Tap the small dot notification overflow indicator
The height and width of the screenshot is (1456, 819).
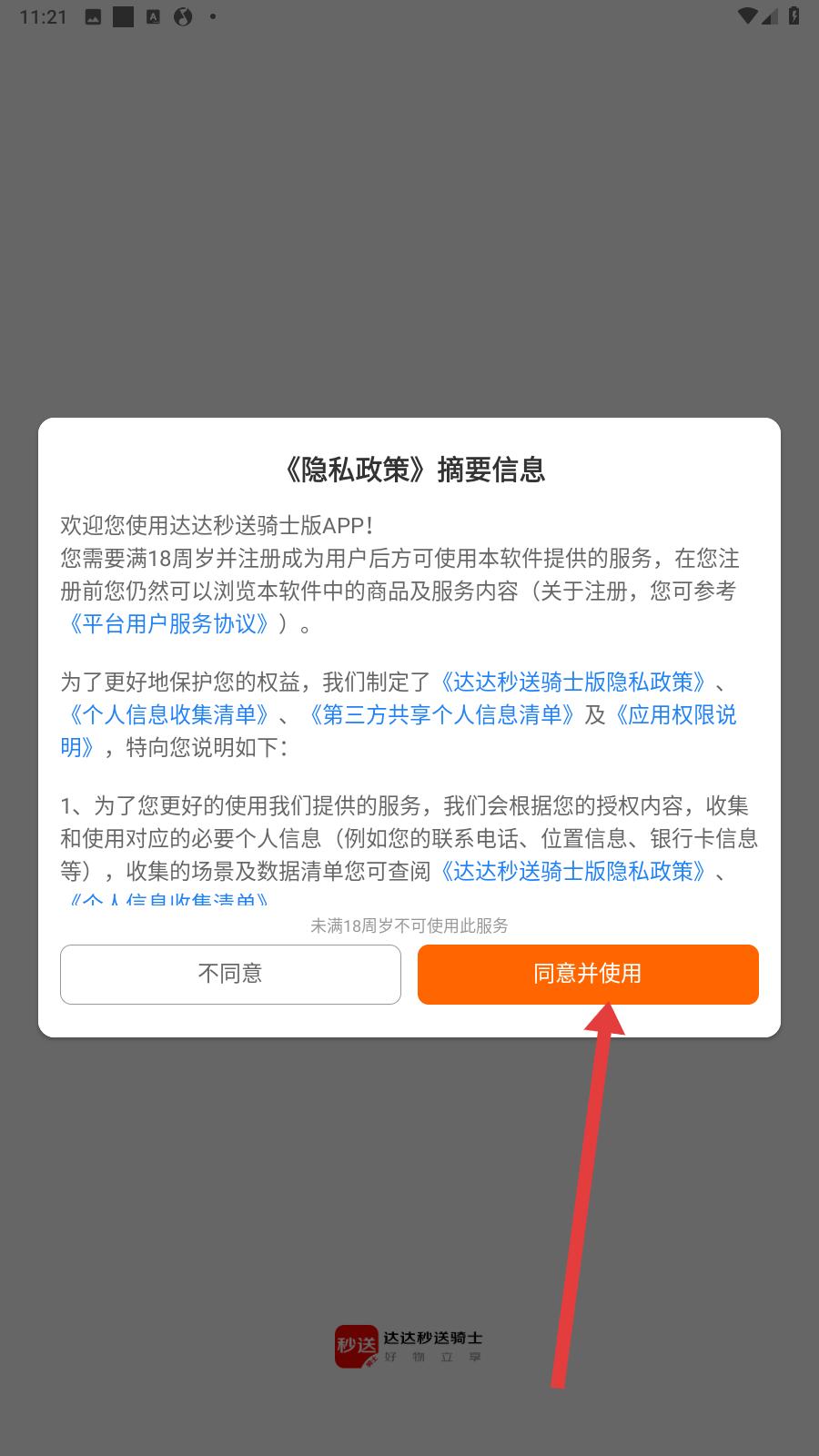[213, 16]
